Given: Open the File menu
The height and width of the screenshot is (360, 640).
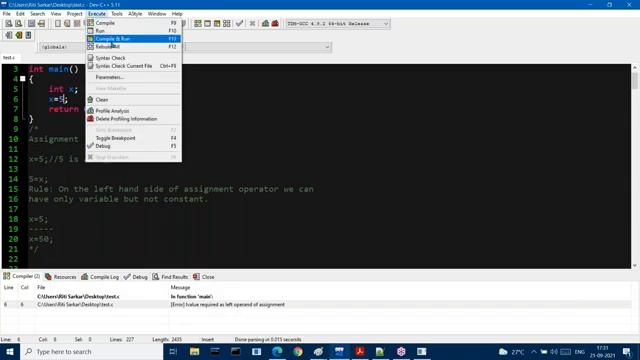Looking at the screenshot, I should tap(7, 14).
